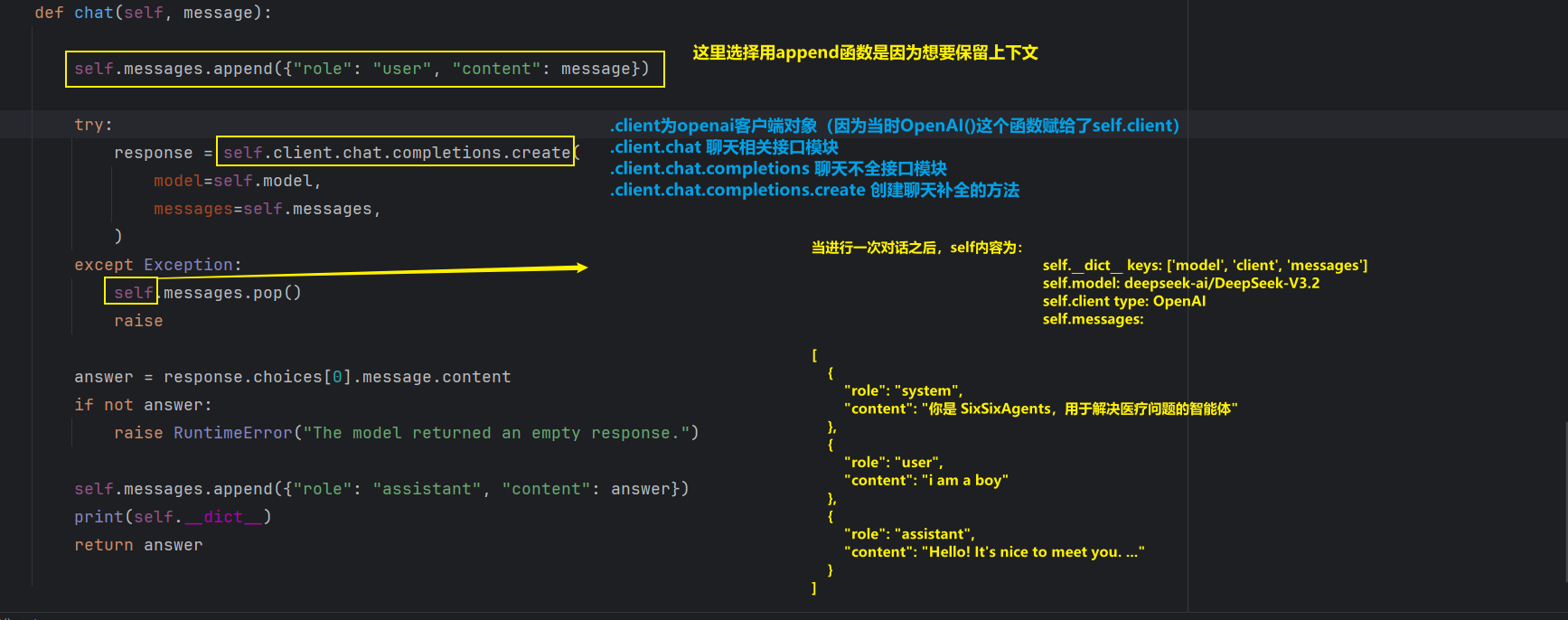Select the user-role self.messages.append code line
This screenshot has height=620, width=1568.
coord(361,69)
